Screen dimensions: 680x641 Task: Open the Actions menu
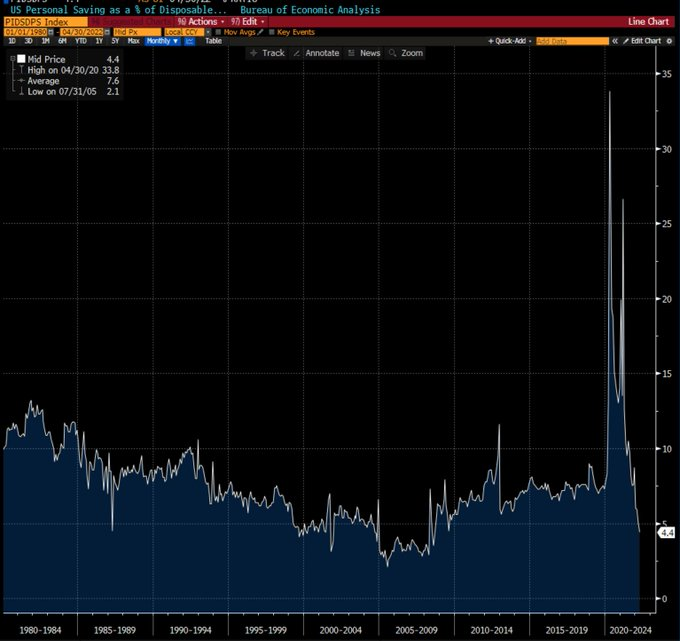tap(201, 22)
